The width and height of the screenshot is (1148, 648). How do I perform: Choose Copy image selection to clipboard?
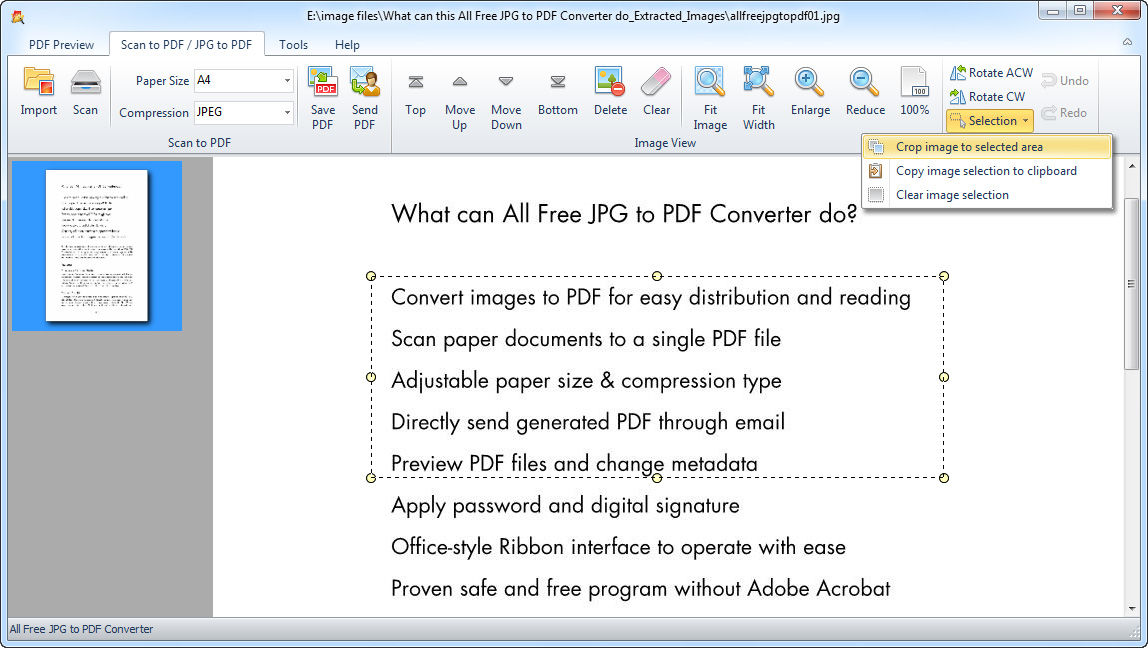coord(987,171)
